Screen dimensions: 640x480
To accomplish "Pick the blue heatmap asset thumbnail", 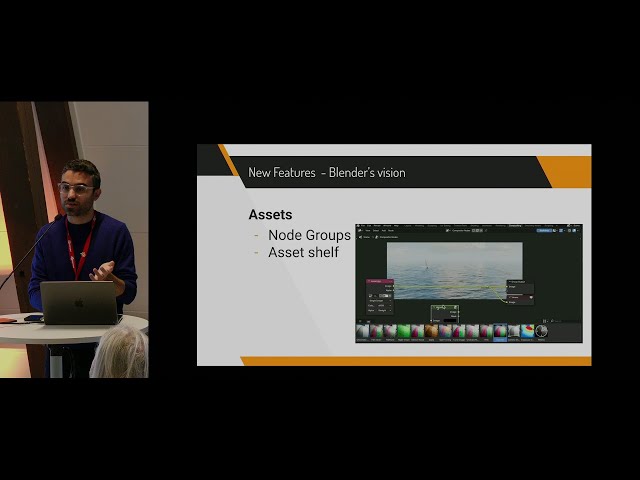I will (528, 331).
